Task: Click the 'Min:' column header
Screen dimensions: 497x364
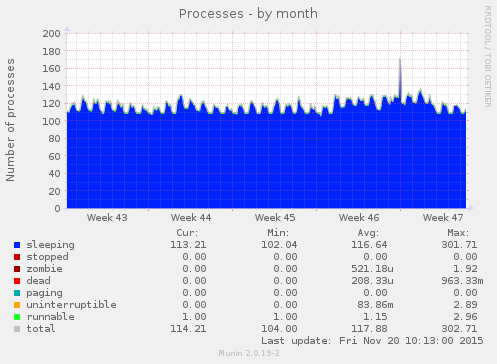Action: click(278, 233)
